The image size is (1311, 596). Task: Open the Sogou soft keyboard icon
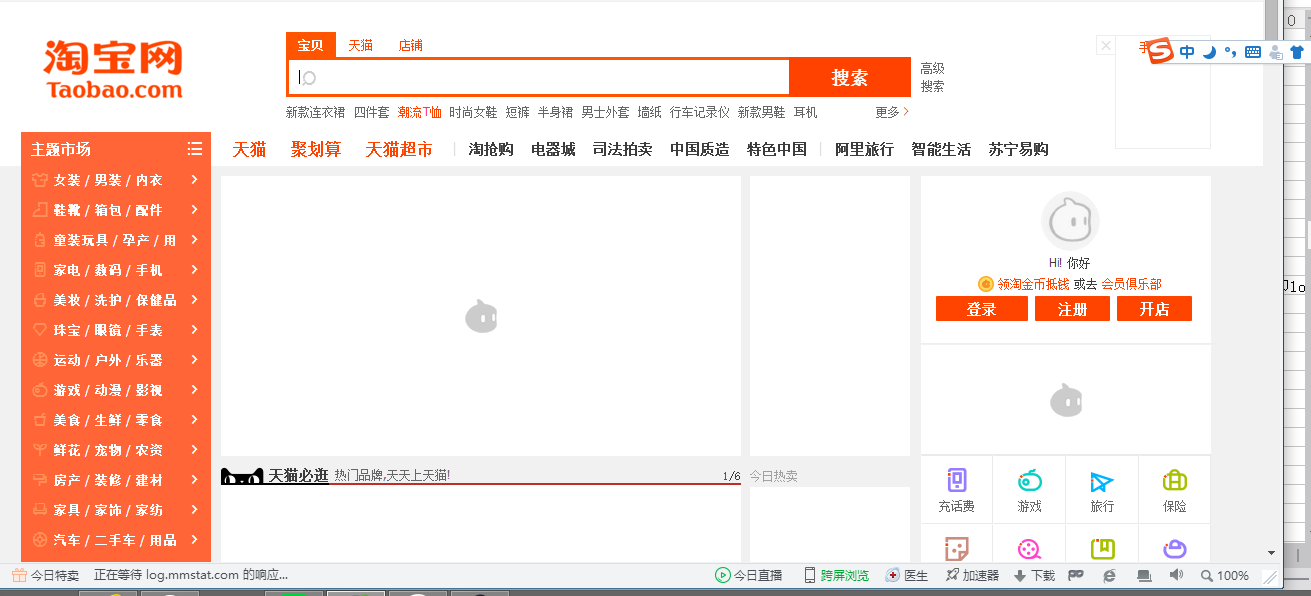click(1253, 52)
